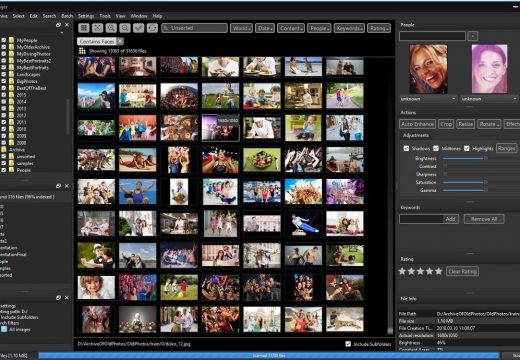This screenshot has width=520, height=360.
Task: Open the Select menu
Action: pos(18,16)
